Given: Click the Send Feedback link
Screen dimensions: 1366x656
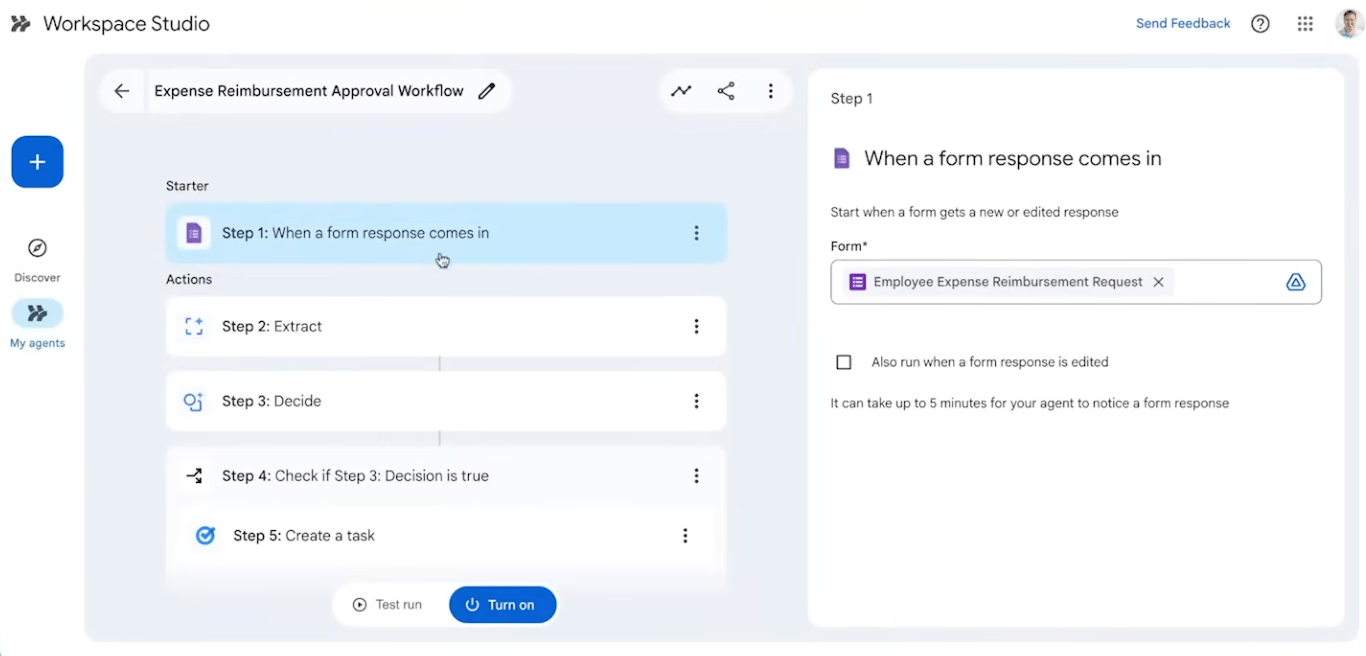Looking at the screenshot, I should point(1183,23).
